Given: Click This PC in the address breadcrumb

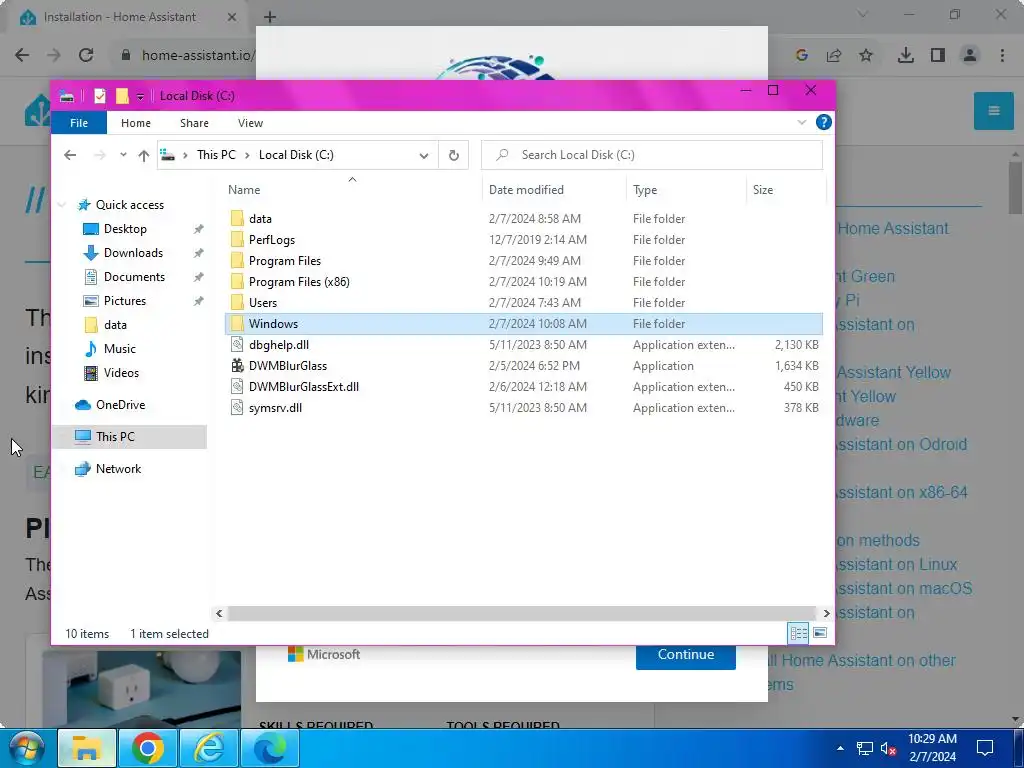Looking at the screenshot, I should [x=216, y=155].
